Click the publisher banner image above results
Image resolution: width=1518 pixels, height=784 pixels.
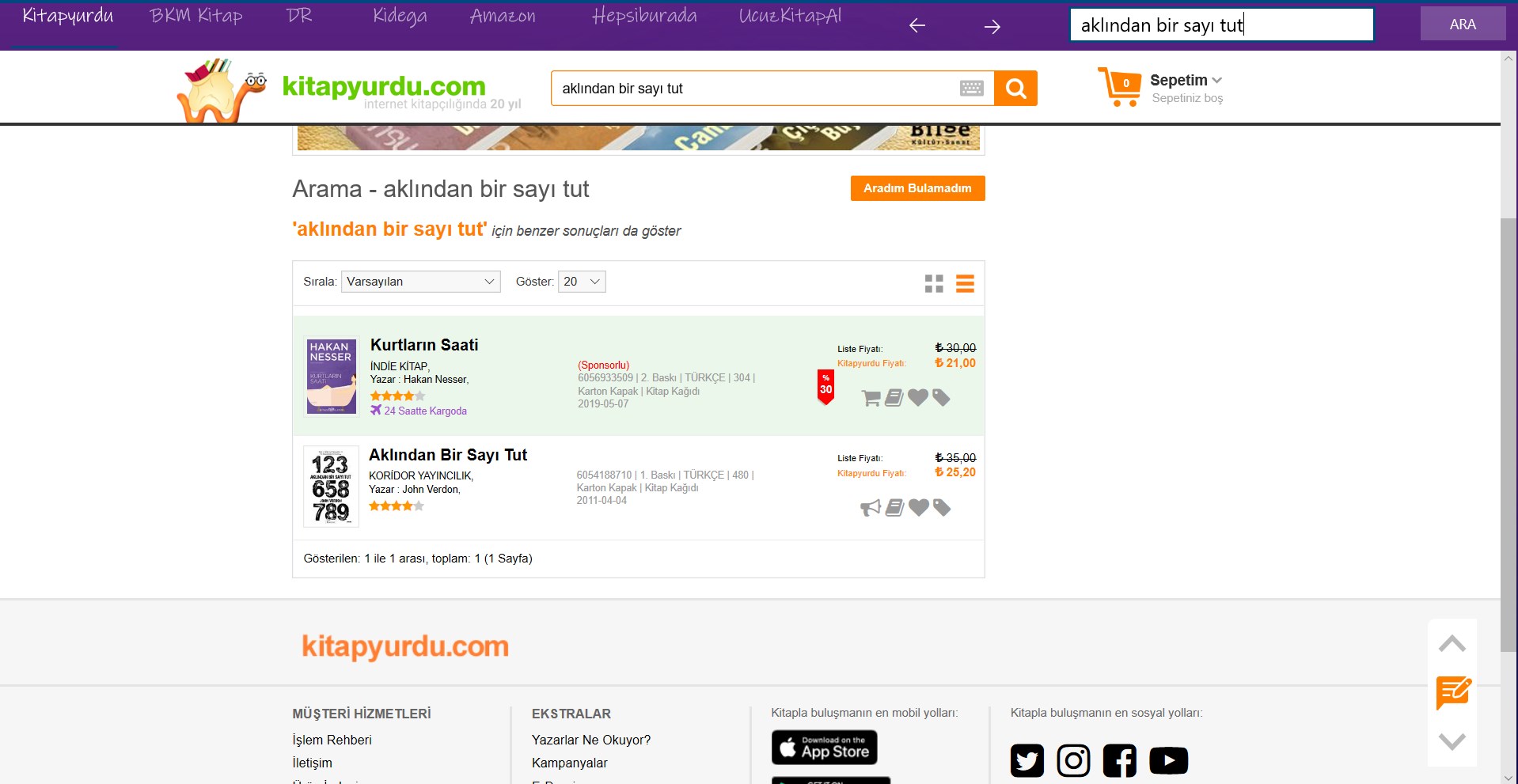tap(639, 138)
